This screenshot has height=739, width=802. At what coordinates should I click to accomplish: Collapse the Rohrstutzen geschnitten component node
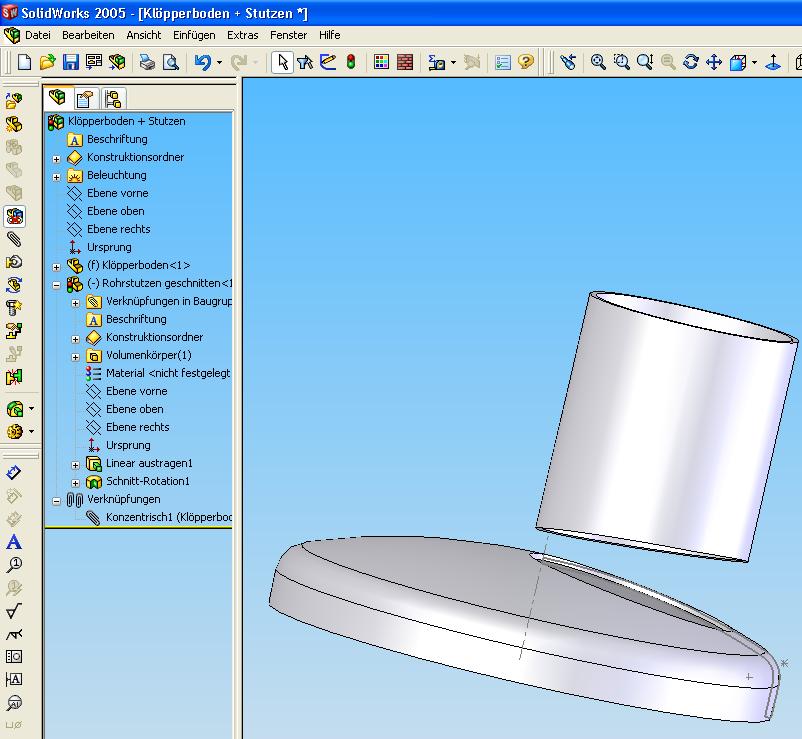[x=57, y=284]
